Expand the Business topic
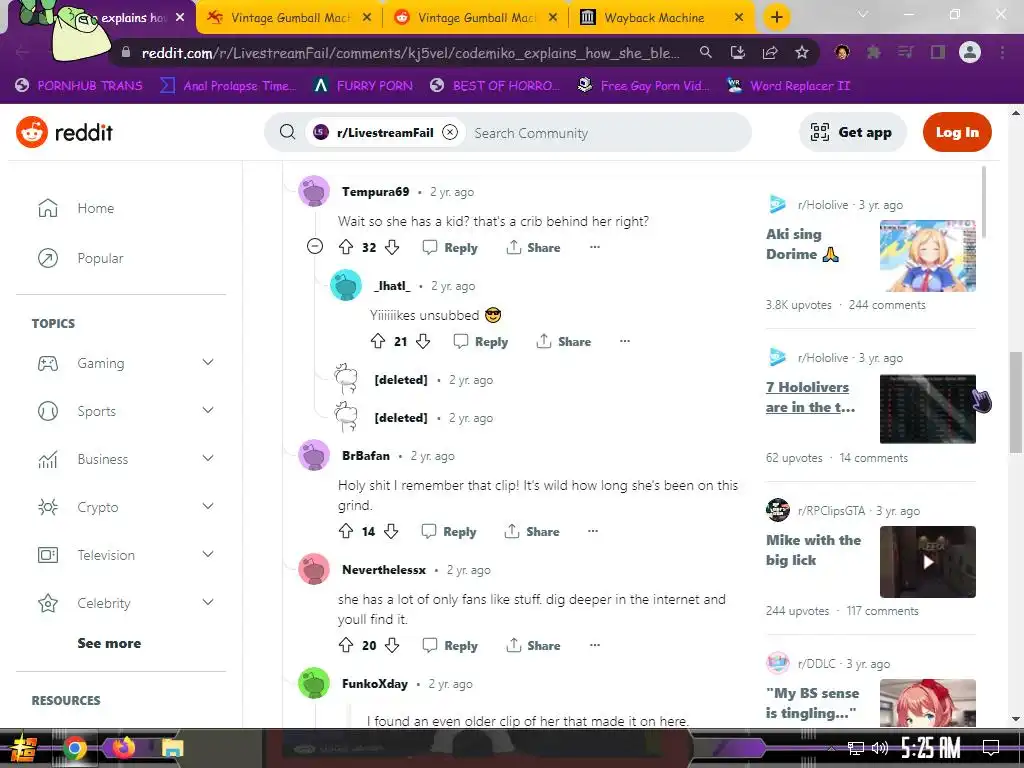 click(208, 458)
